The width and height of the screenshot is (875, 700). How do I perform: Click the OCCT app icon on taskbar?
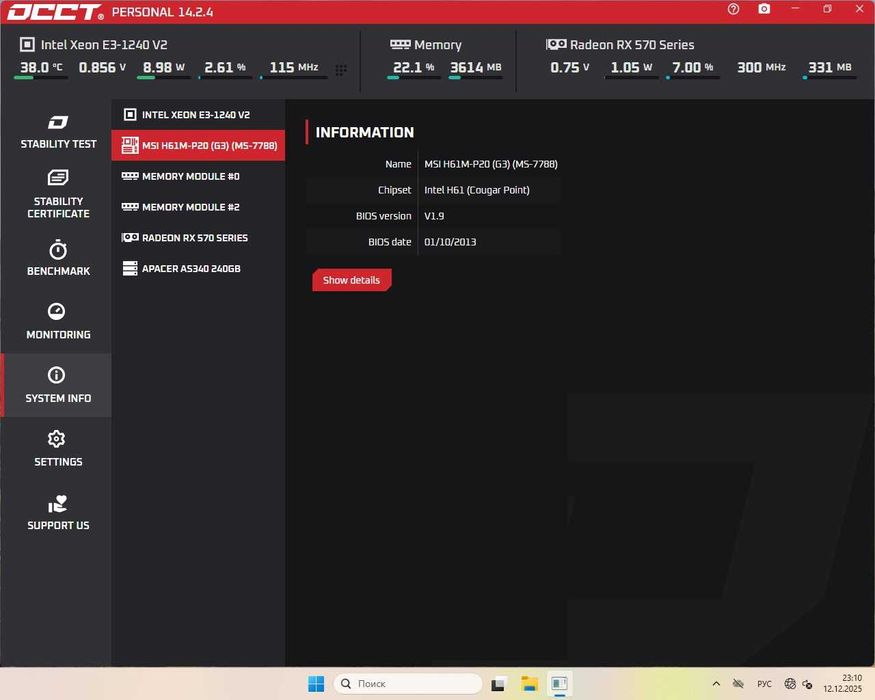tap(559, 684)
